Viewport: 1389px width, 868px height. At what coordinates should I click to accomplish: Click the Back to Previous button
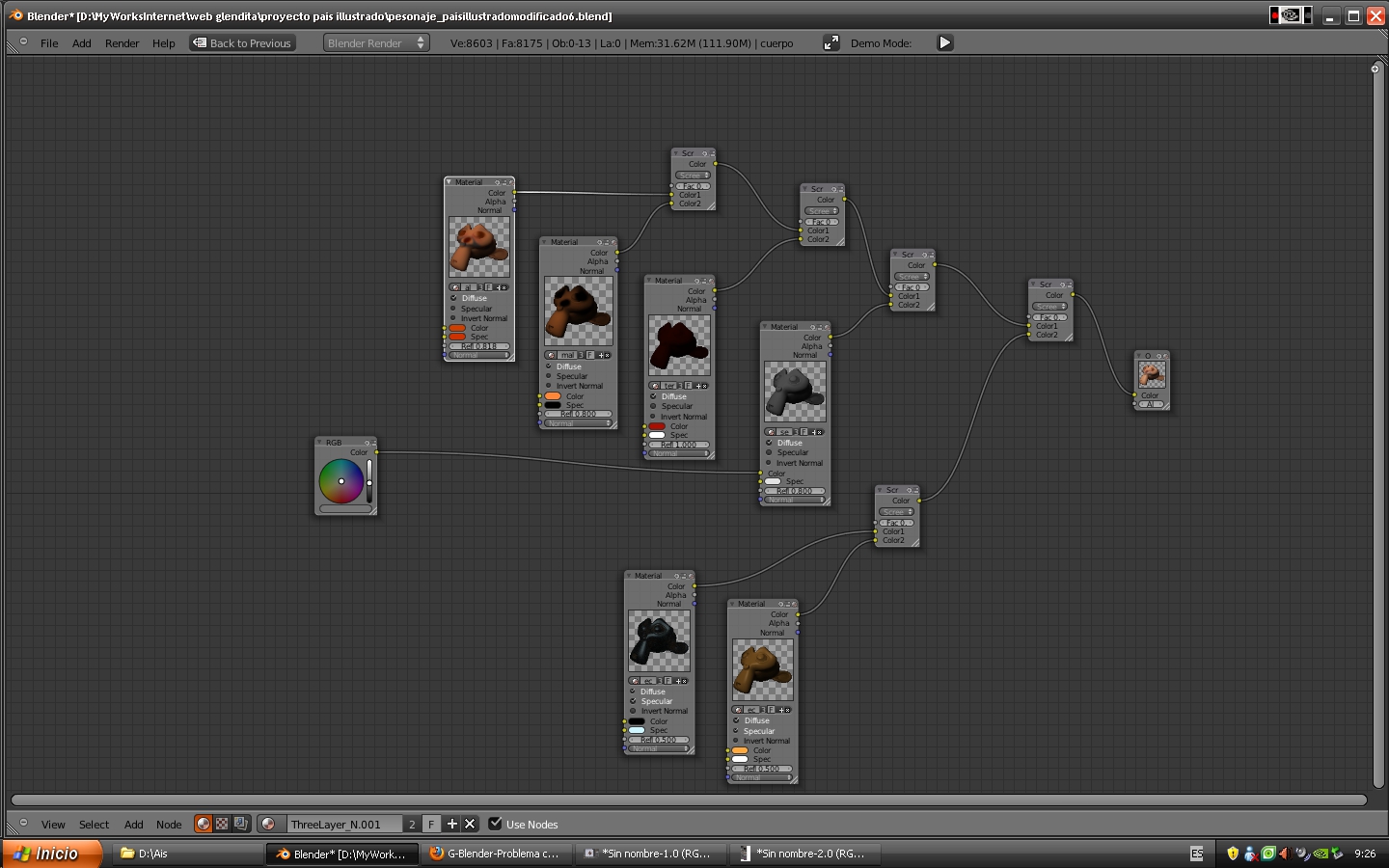point(242,42)
